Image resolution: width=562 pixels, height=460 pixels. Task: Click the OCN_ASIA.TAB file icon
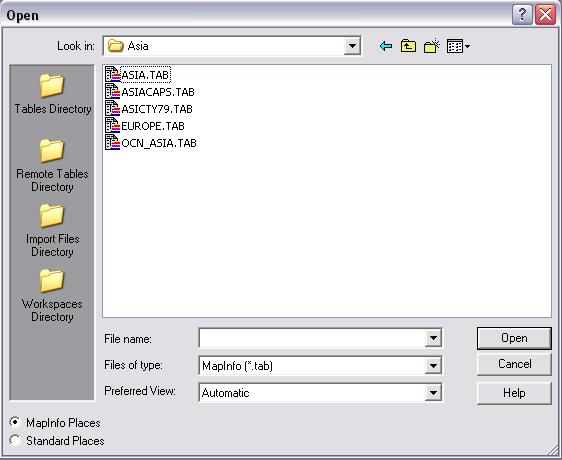[112, 142]
